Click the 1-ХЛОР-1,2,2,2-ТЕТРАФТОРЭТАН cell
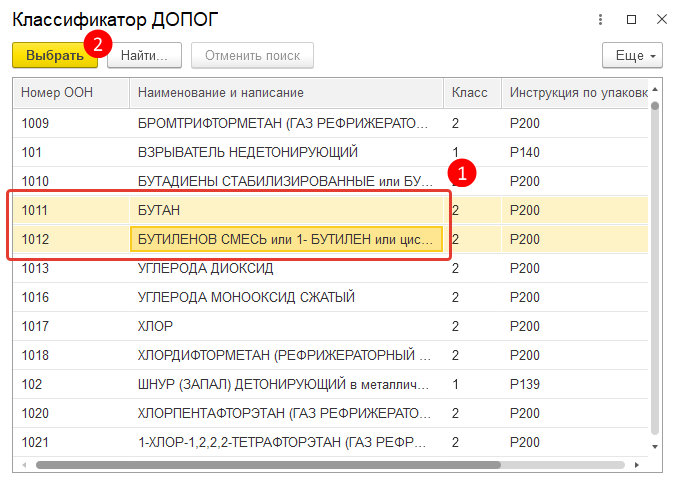 coord(286,442)
